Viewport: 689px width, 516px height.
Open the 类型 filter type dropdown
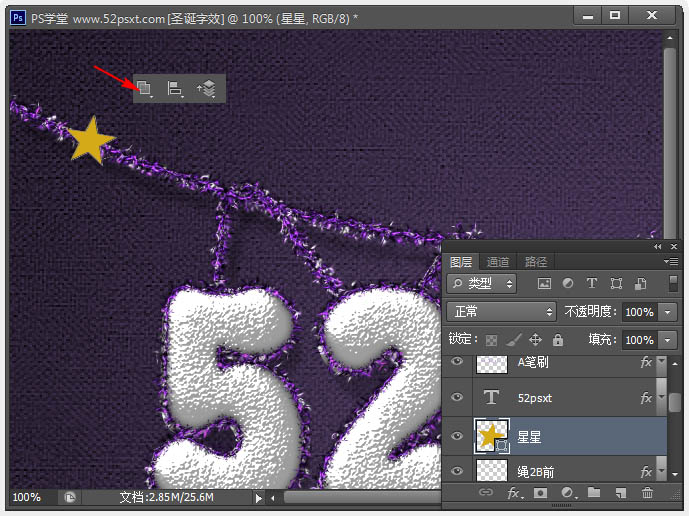[482, 283]
